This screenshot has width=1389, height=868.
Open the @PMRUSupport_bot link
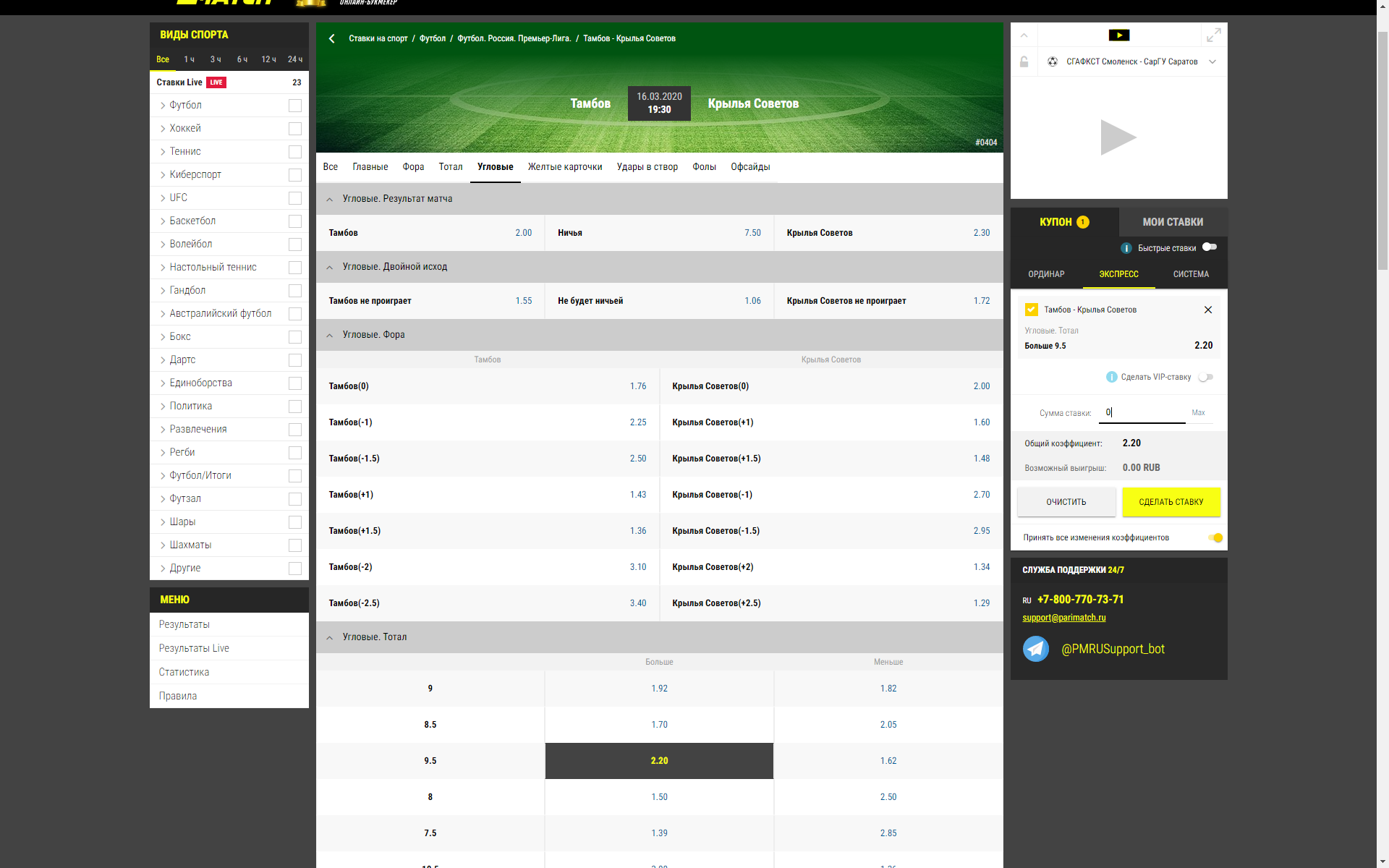click(1113, 649)
